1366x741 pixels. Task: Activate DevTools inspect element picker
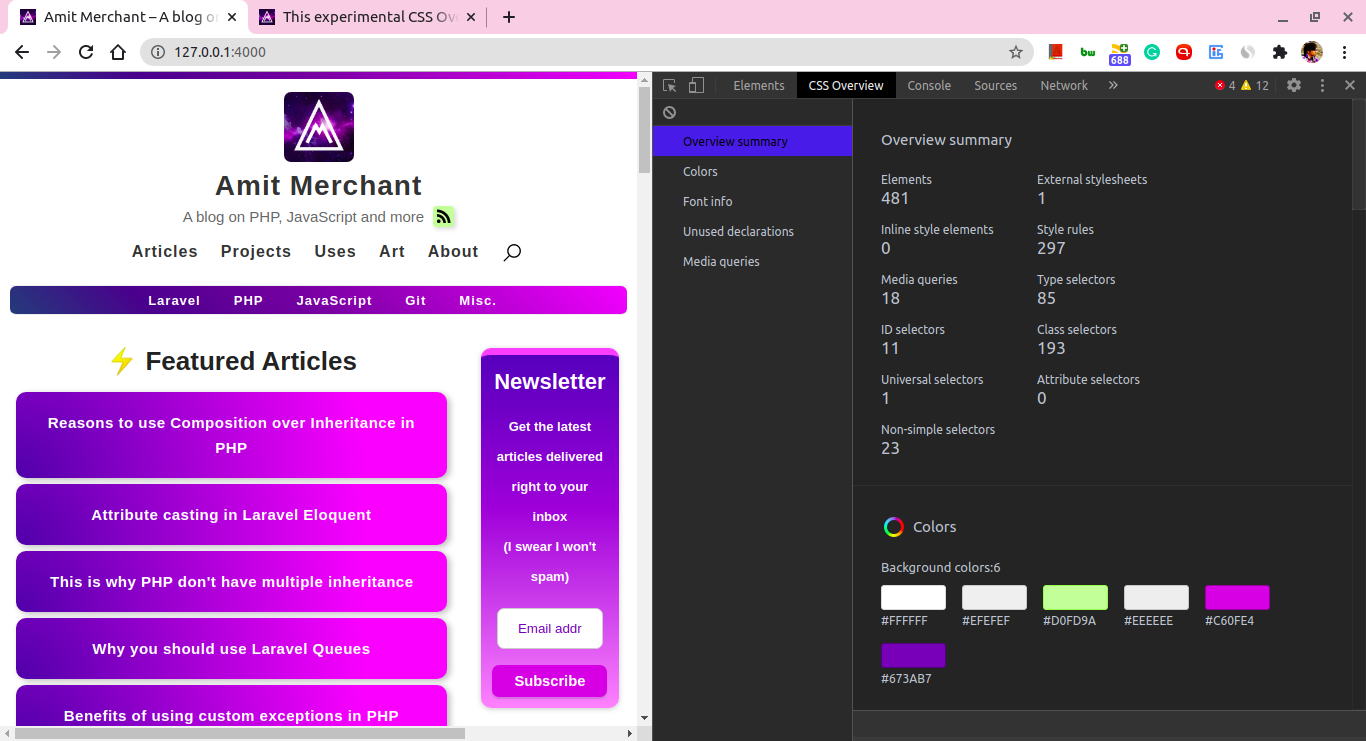click(670, 86)
